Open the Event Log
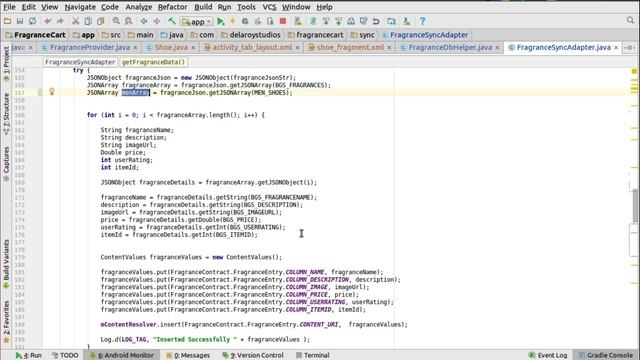The image size is (640, 360). 548,355
